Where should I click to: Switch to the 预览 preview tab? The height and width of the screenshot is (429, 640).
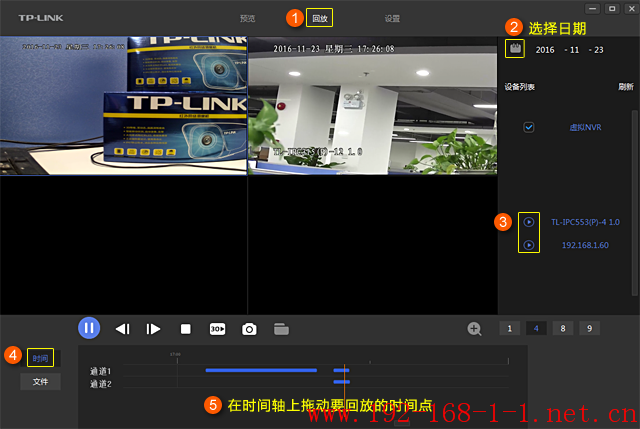click(x=247, y=18)
